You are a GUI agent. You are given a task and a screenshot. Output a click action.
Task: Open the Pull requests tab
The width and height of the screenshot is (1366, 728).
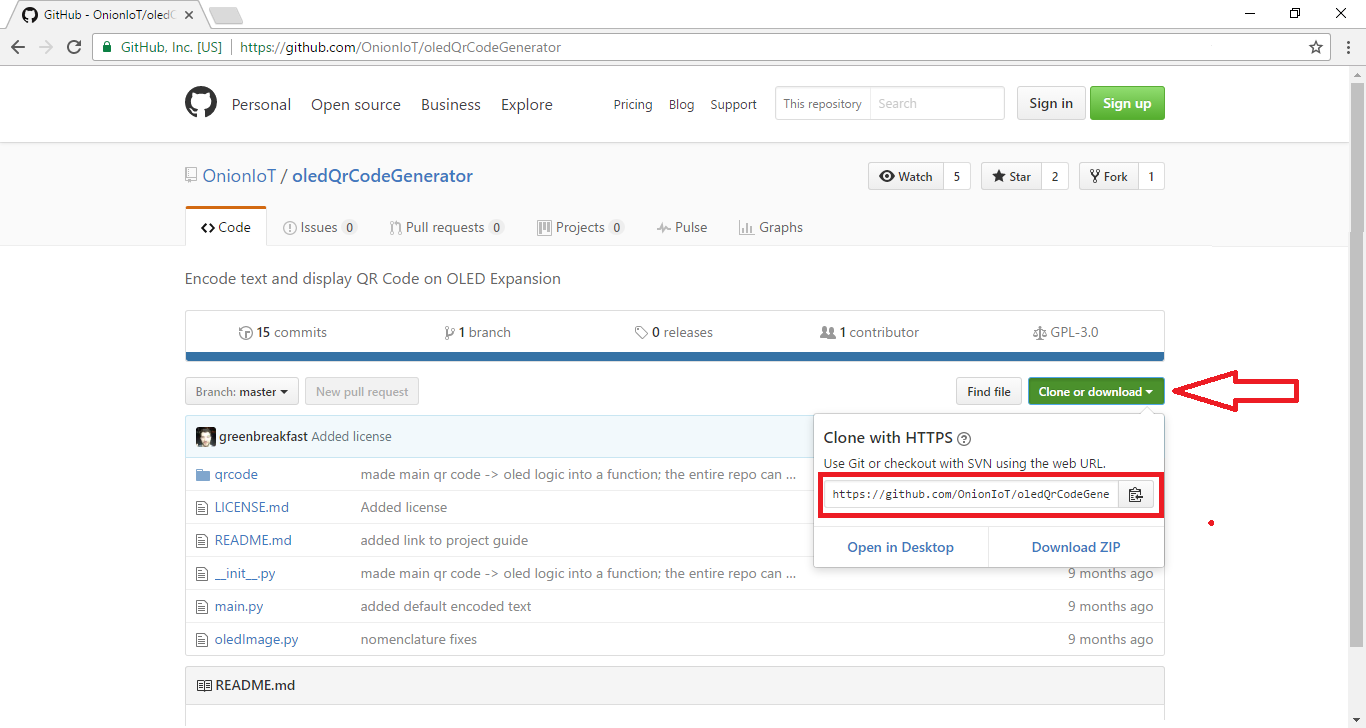446,227
